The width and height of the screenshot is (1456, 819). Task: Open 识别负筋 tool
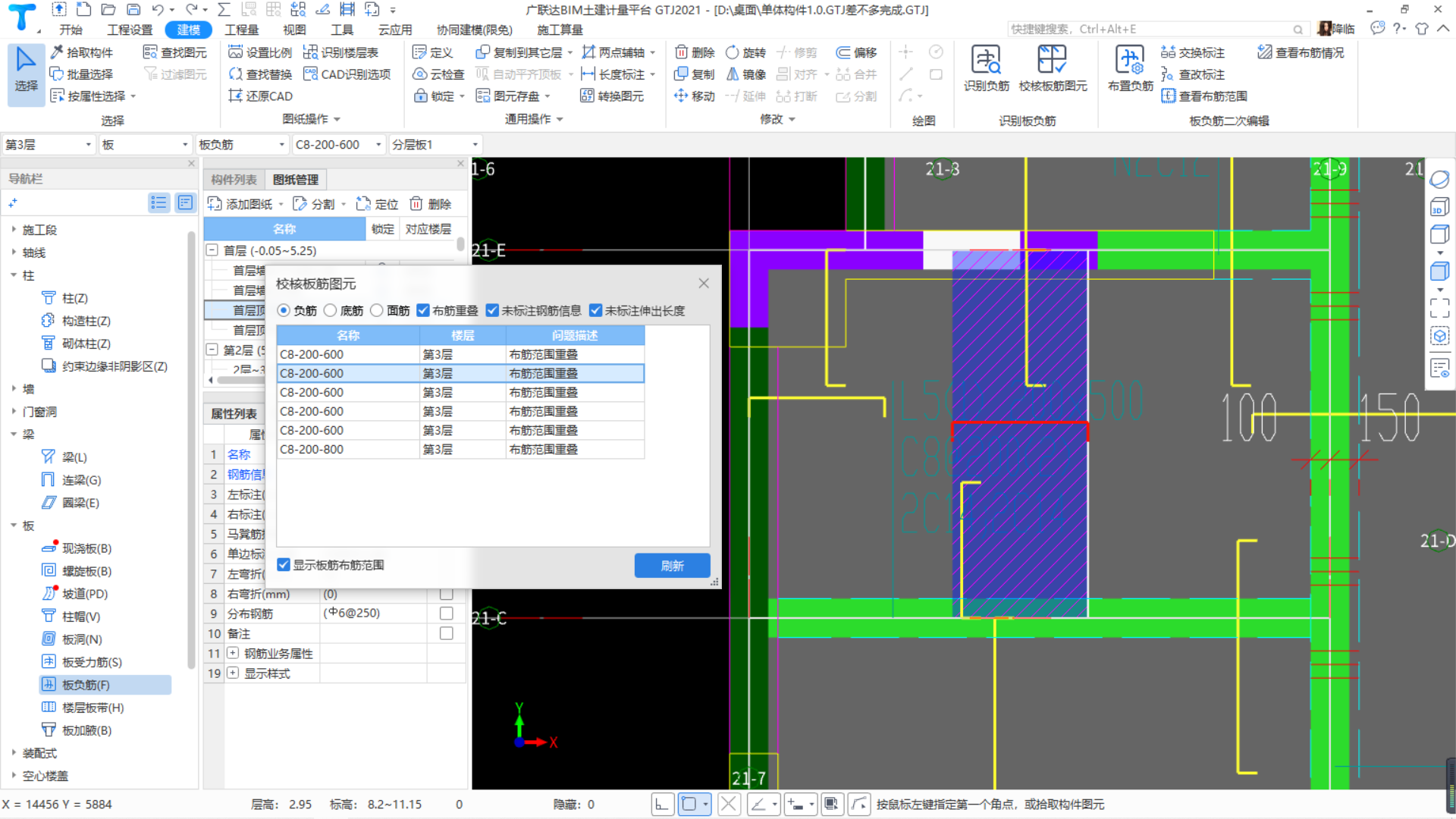(986, 68)
